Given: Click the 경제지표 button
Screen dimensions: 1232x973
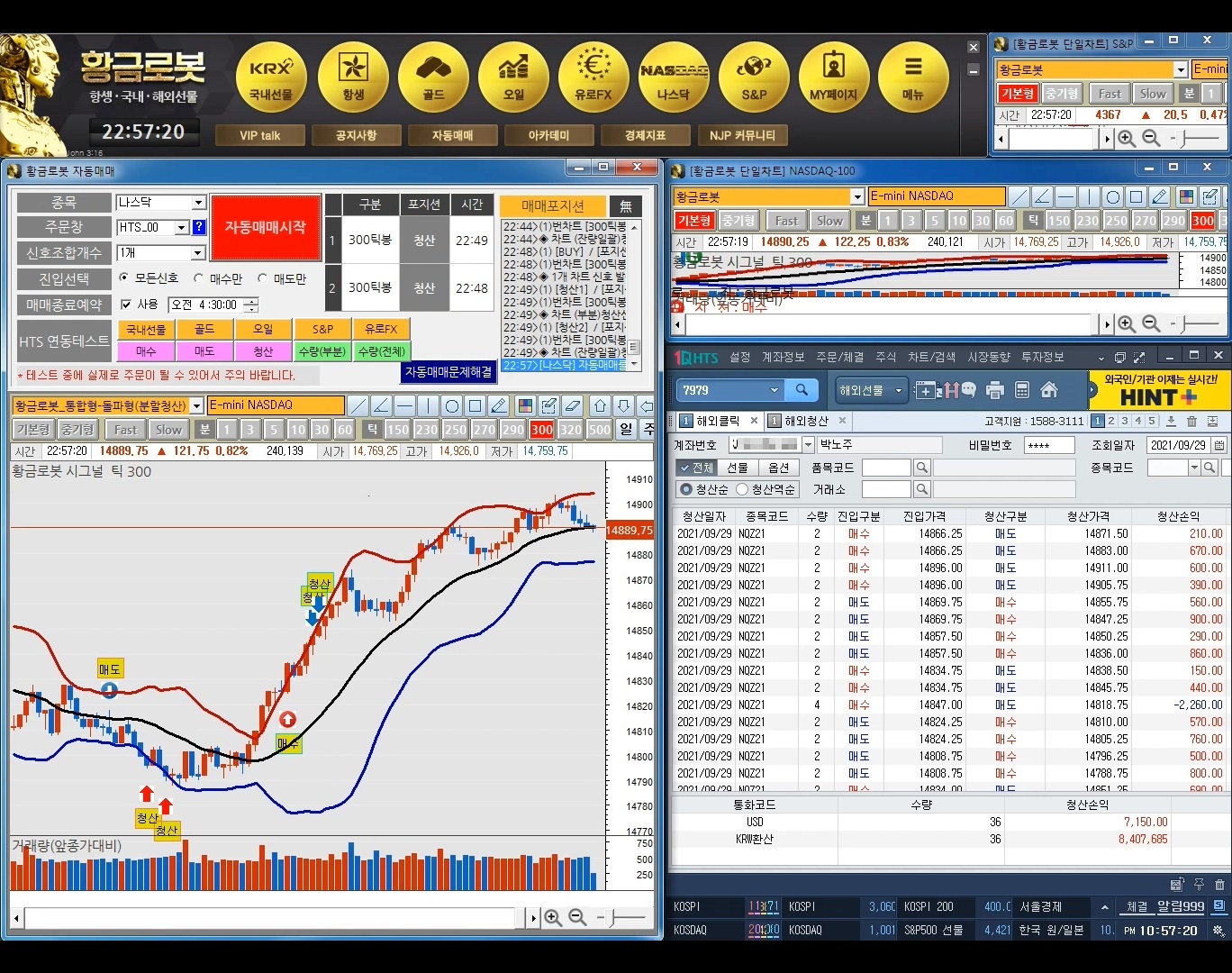Looking at the screenshot, I should 645,135.
